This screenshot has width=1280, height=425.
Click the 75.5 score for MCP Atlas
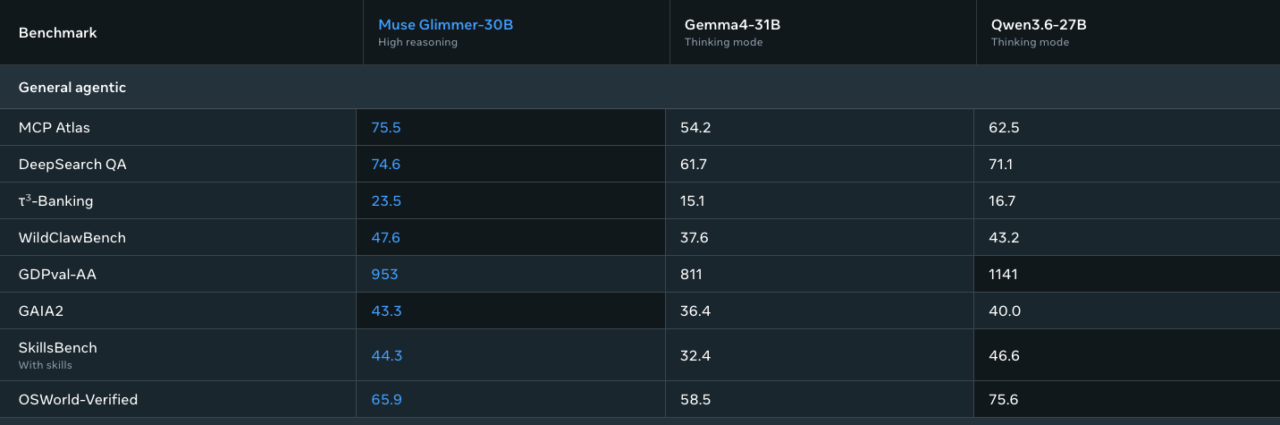pyautogui.click(x=386, y=128)
